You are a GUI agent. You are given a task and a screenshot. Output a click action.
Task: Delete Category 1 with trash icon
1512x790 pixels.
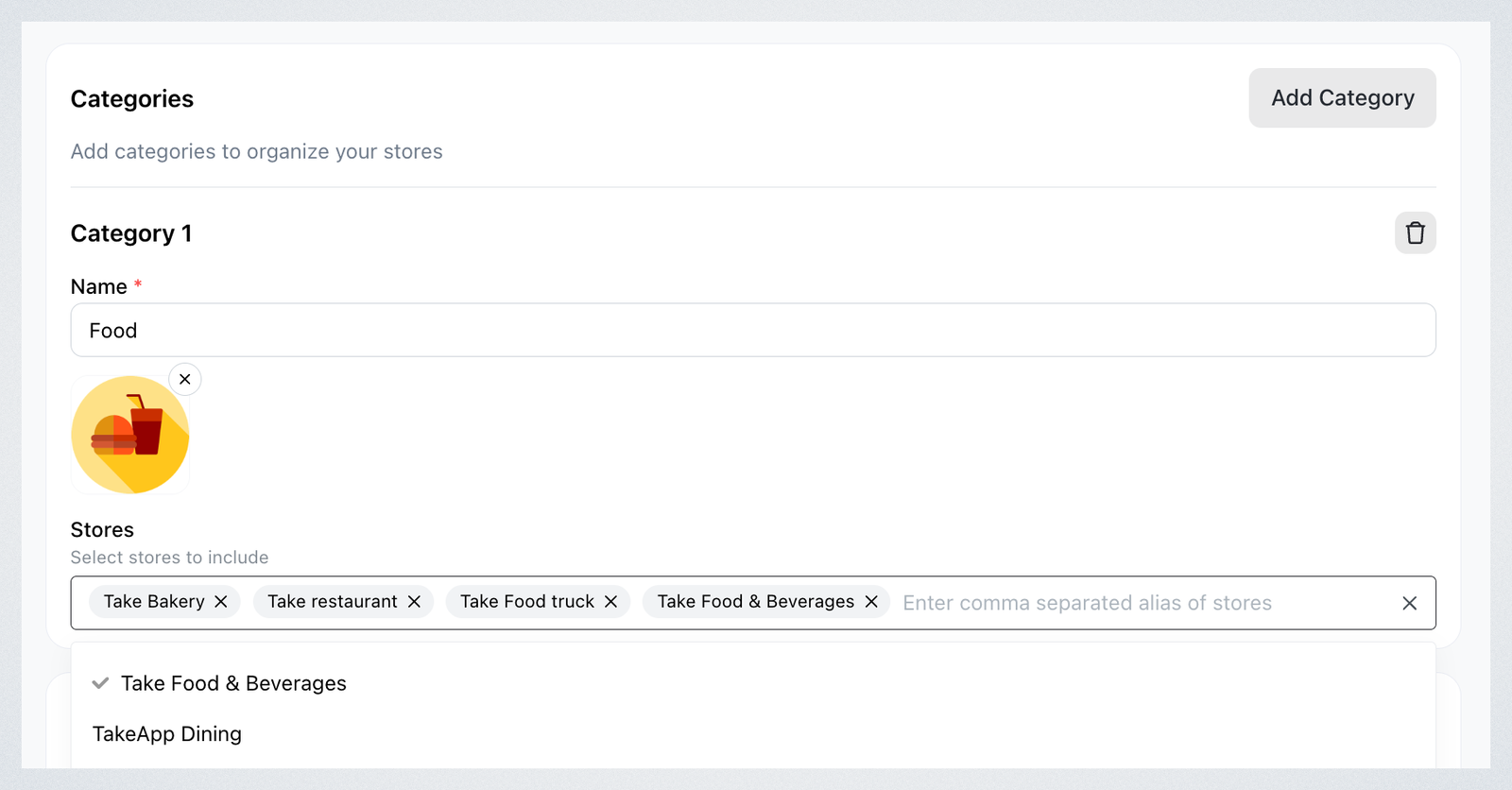pos(1415,233)
